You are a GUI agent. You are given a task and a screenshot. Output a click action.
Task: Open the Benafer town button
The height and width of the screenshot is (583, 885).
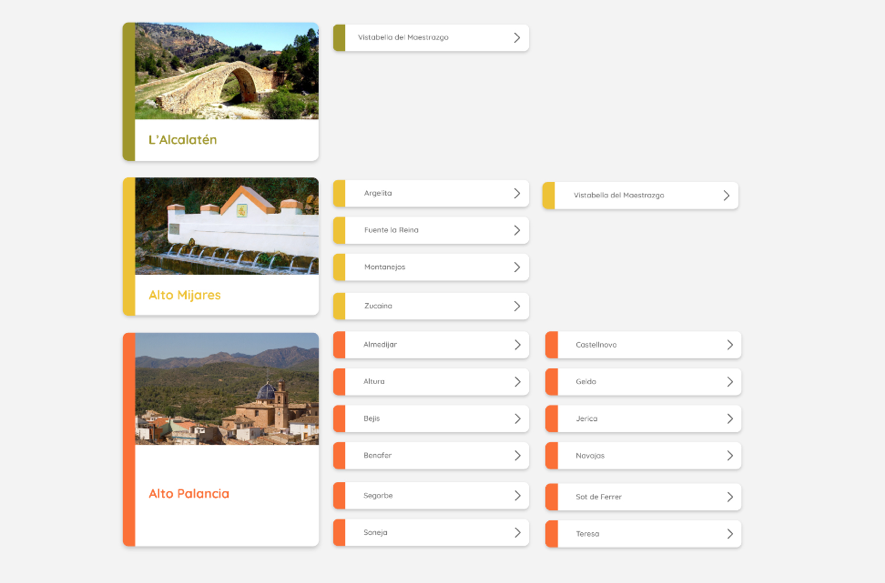pyautogui.click(x=431, y=455)
